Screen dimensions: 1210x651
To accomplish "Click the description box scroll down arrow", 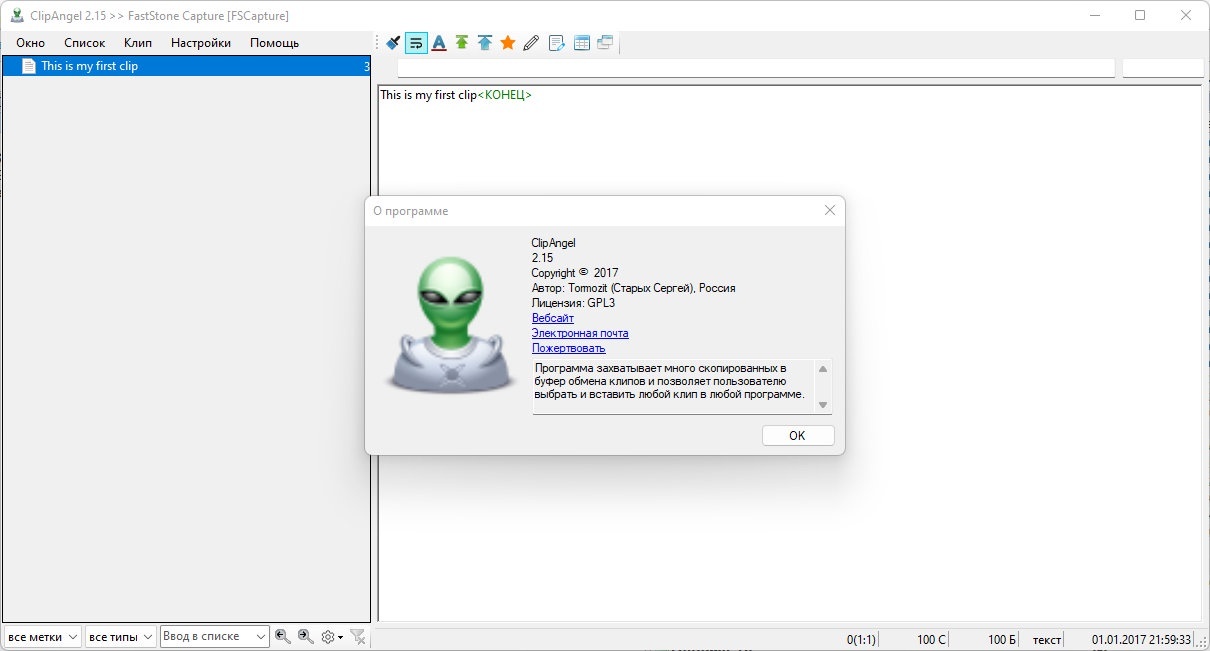I will click(x=823, y=405).
